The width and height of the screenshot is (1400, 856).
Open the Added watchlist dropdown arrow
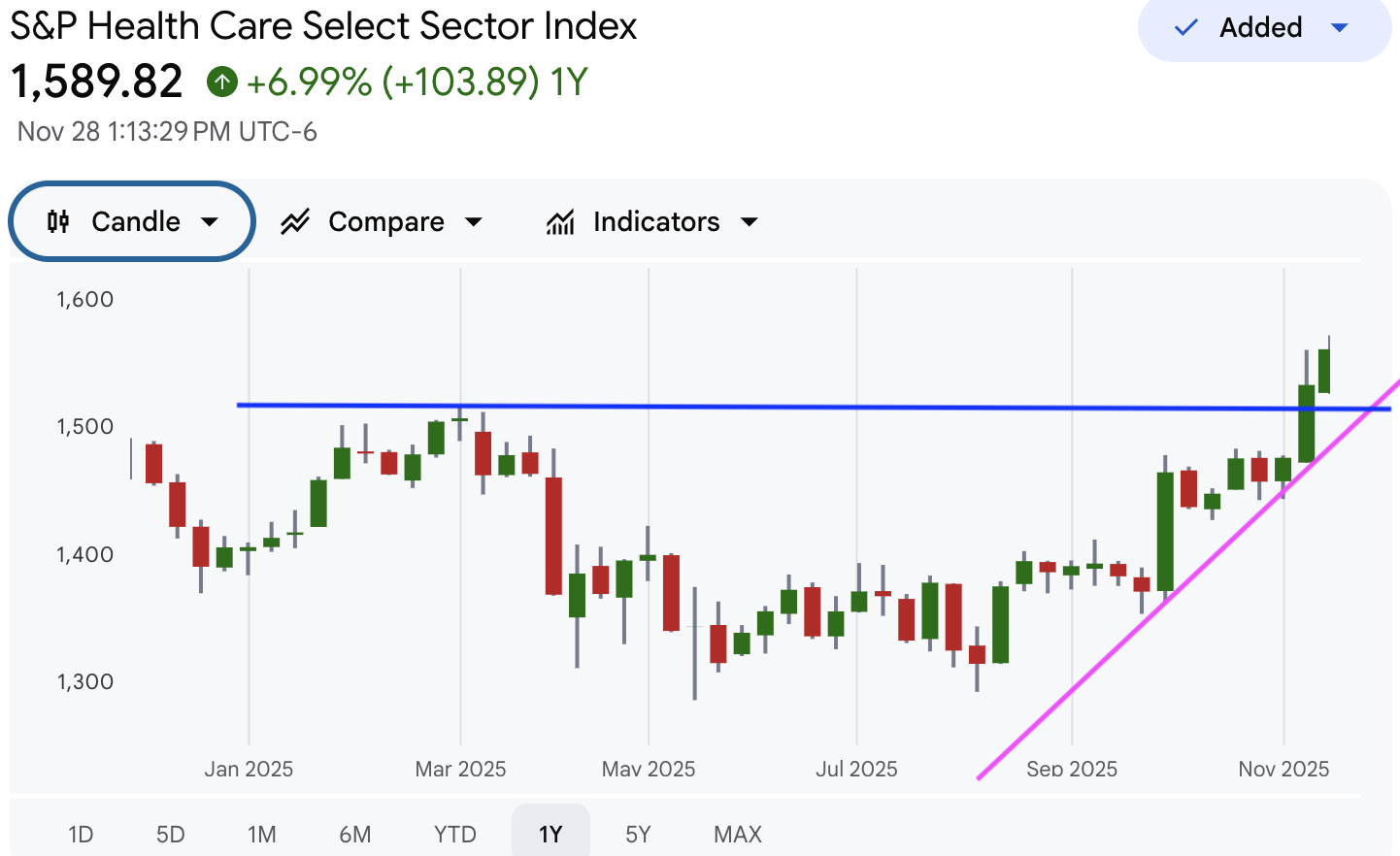(x=1340, y=28)
